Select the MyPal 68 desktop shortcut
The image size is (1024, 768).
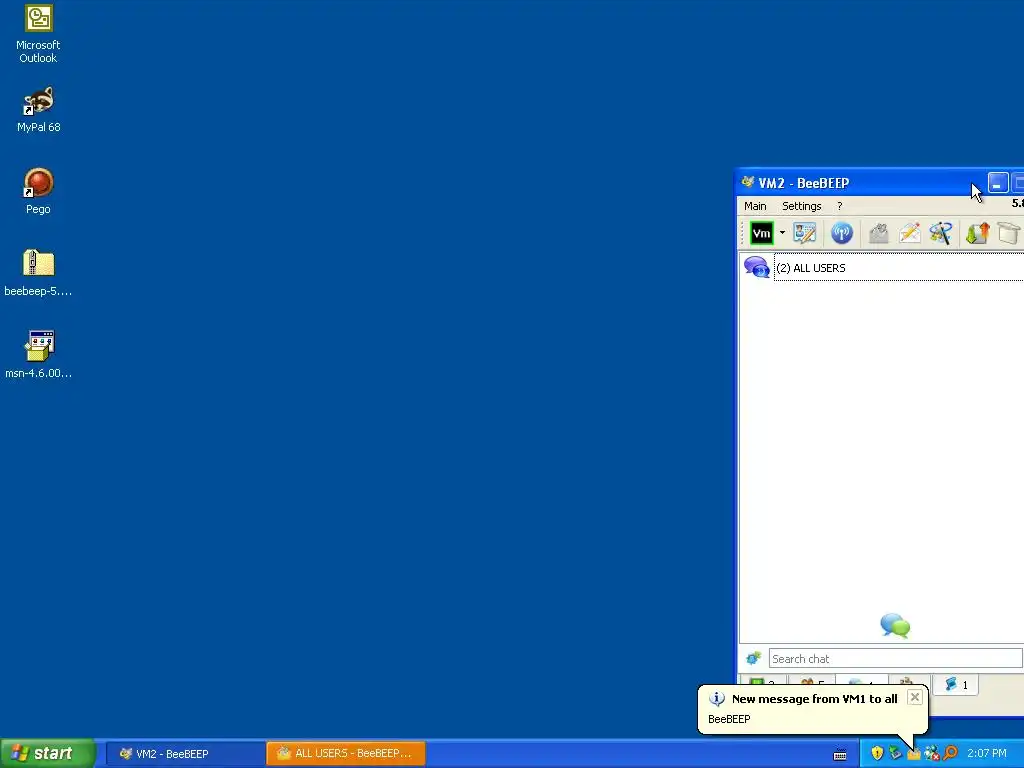tap(38, 110)
